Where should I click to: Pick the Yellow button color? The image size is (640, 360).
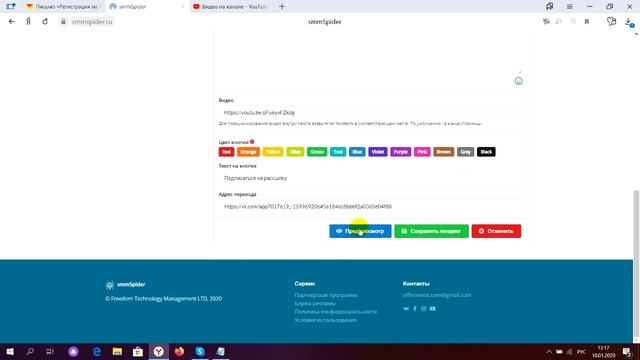point(273,152)
